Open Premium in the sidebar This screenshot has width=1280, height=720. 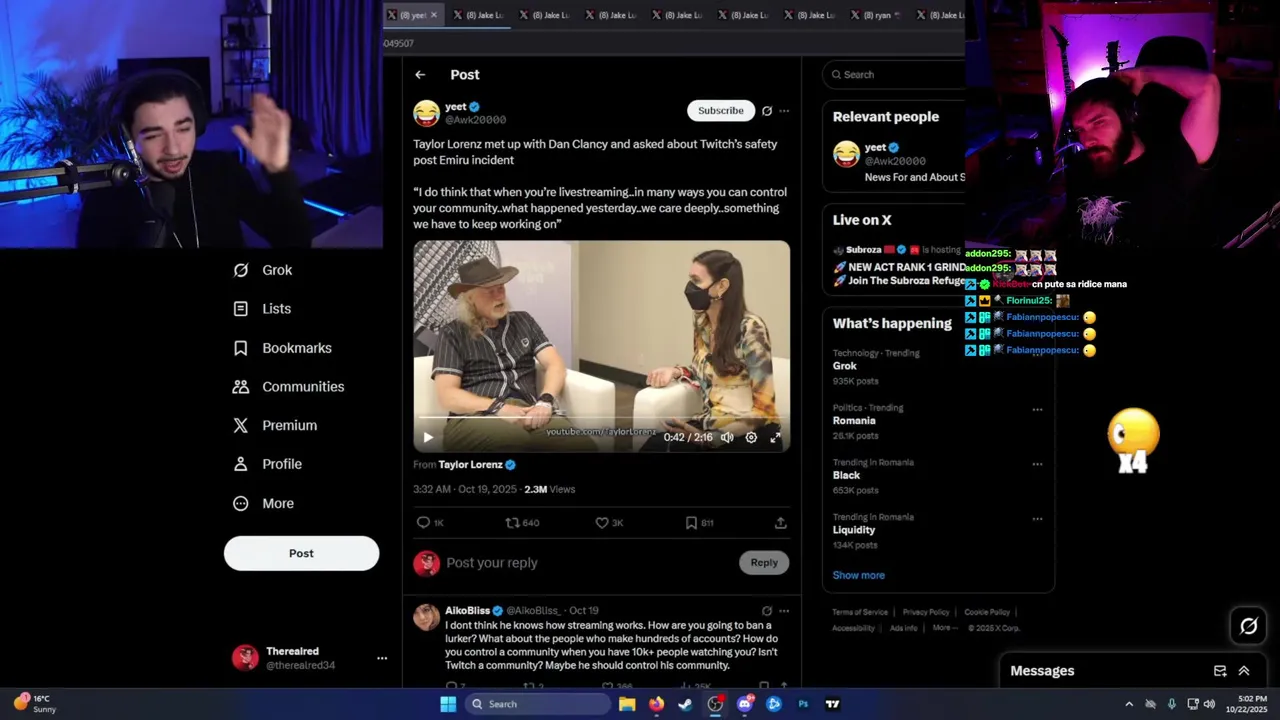point(275,425)
